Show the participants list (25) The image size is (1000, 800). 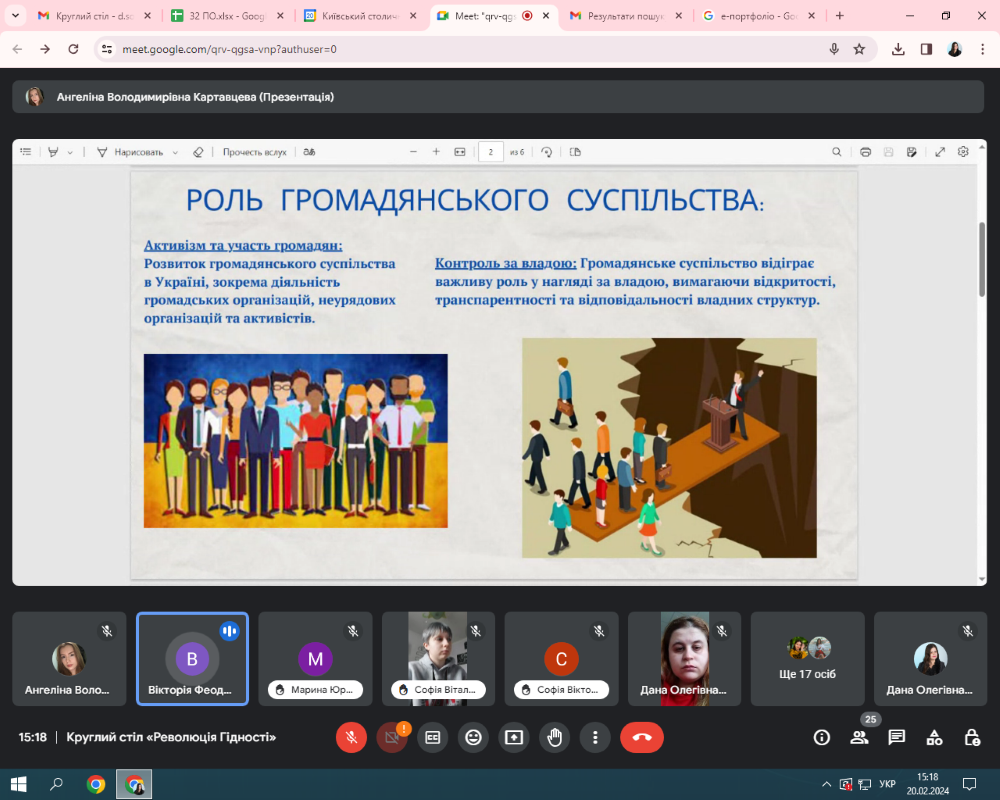tap(859, 737)
